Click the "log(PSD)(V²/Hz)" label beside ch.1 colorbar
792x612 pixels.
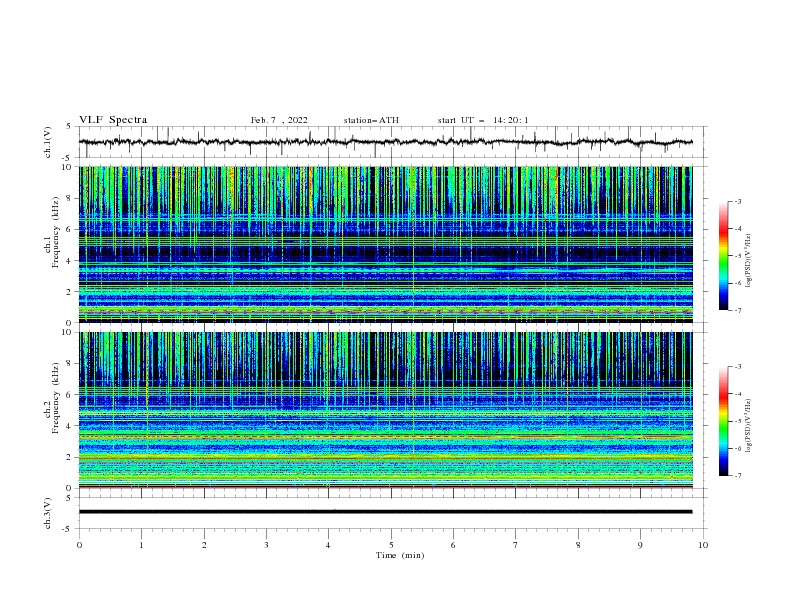(749, 261)
